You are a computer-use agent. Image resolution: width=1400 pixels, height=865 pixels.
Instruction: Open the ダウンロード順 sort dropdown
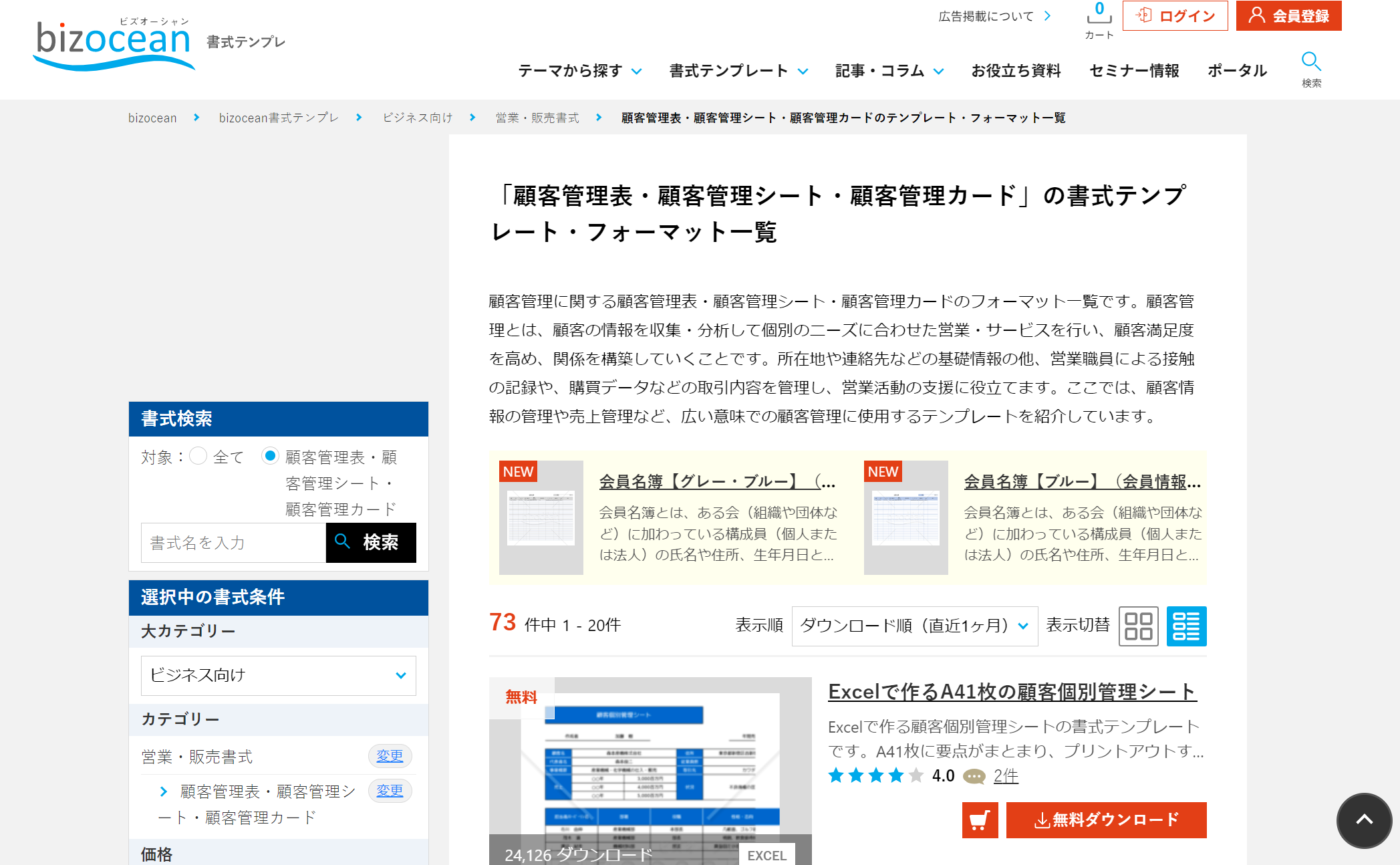914,626
